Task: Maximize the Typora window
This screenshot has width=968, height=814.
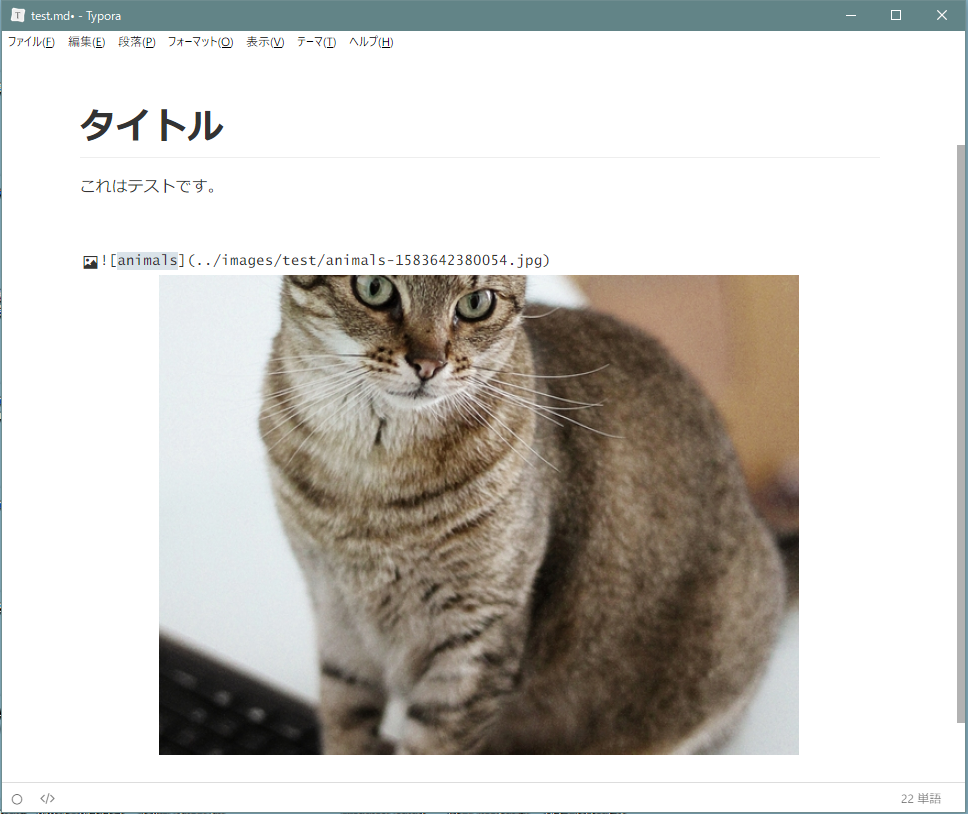Action: (896, 15)
